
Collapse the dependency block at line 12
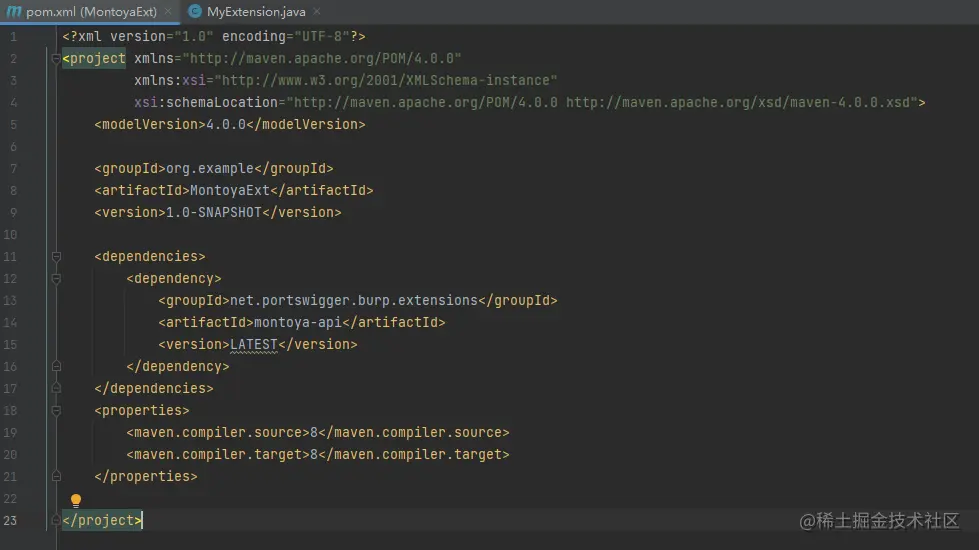pos(56,278)
